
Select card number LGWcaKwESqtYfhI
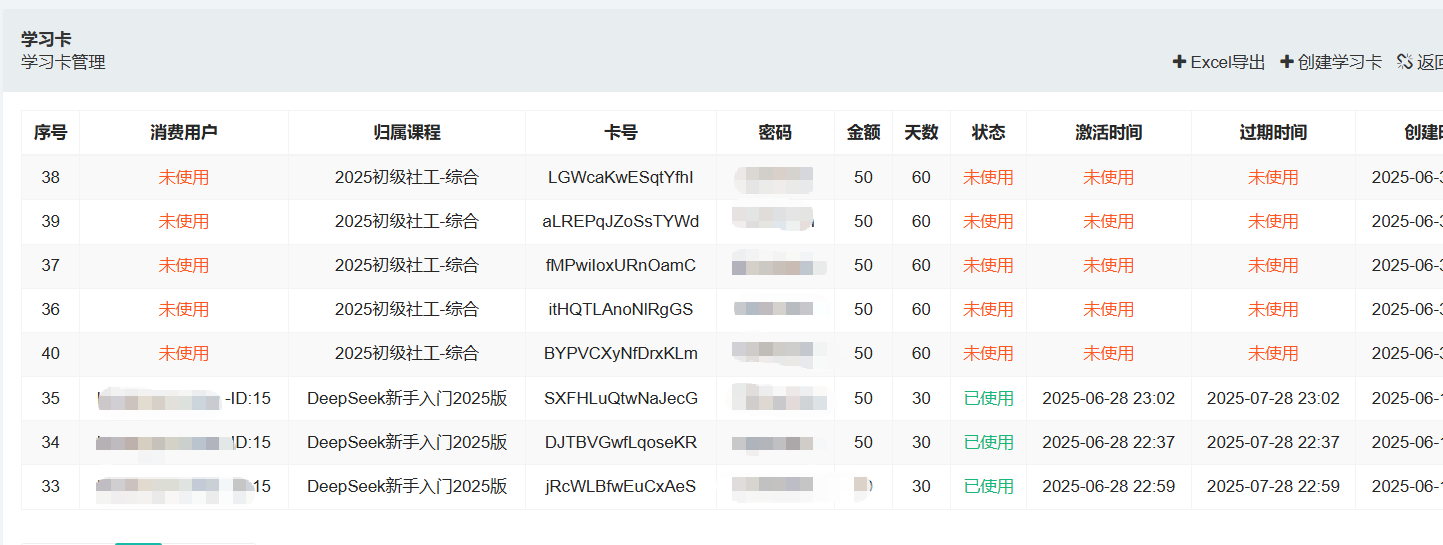coord(621,177)
